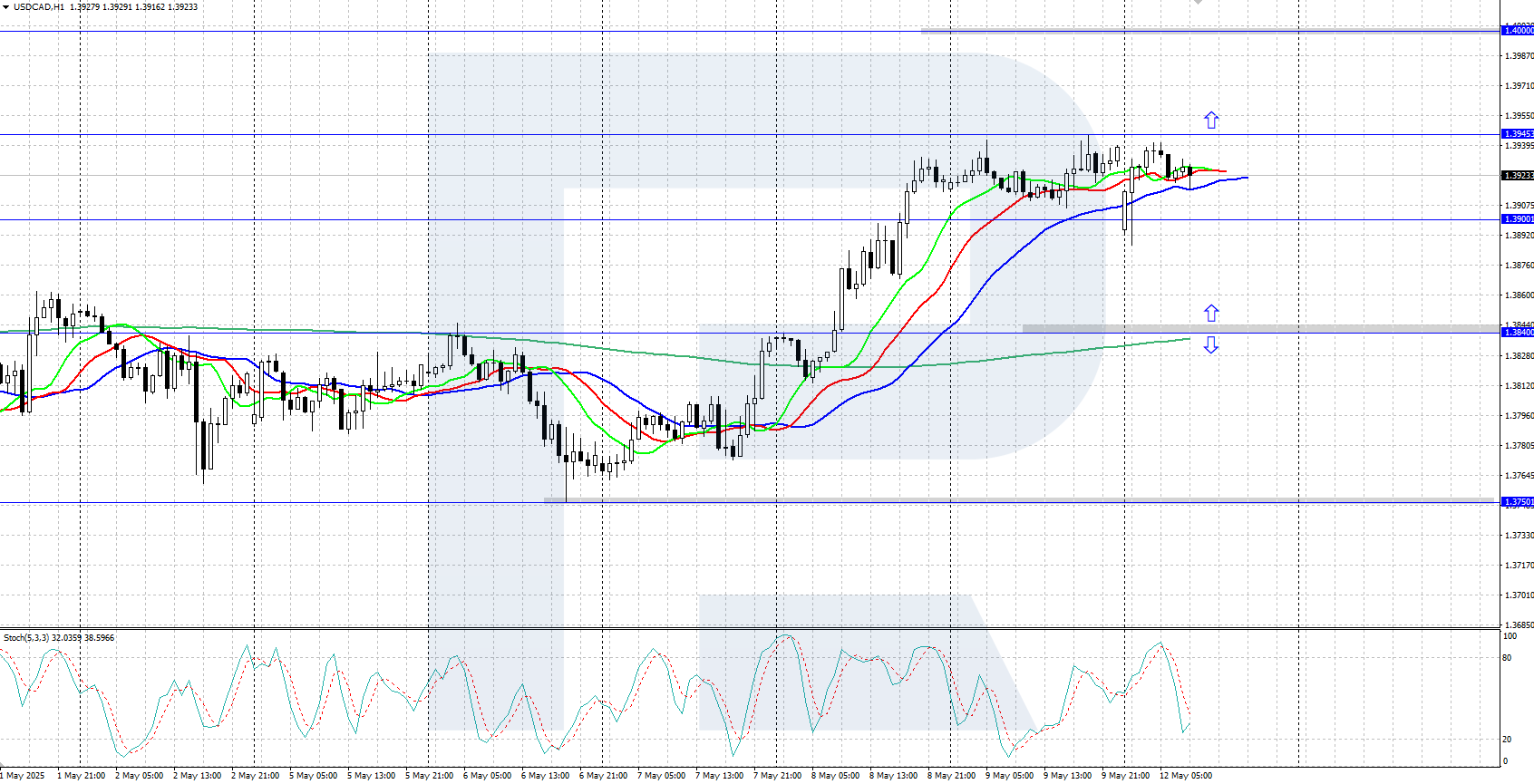Click the 6 May 13:00 time label

(545, 776)
